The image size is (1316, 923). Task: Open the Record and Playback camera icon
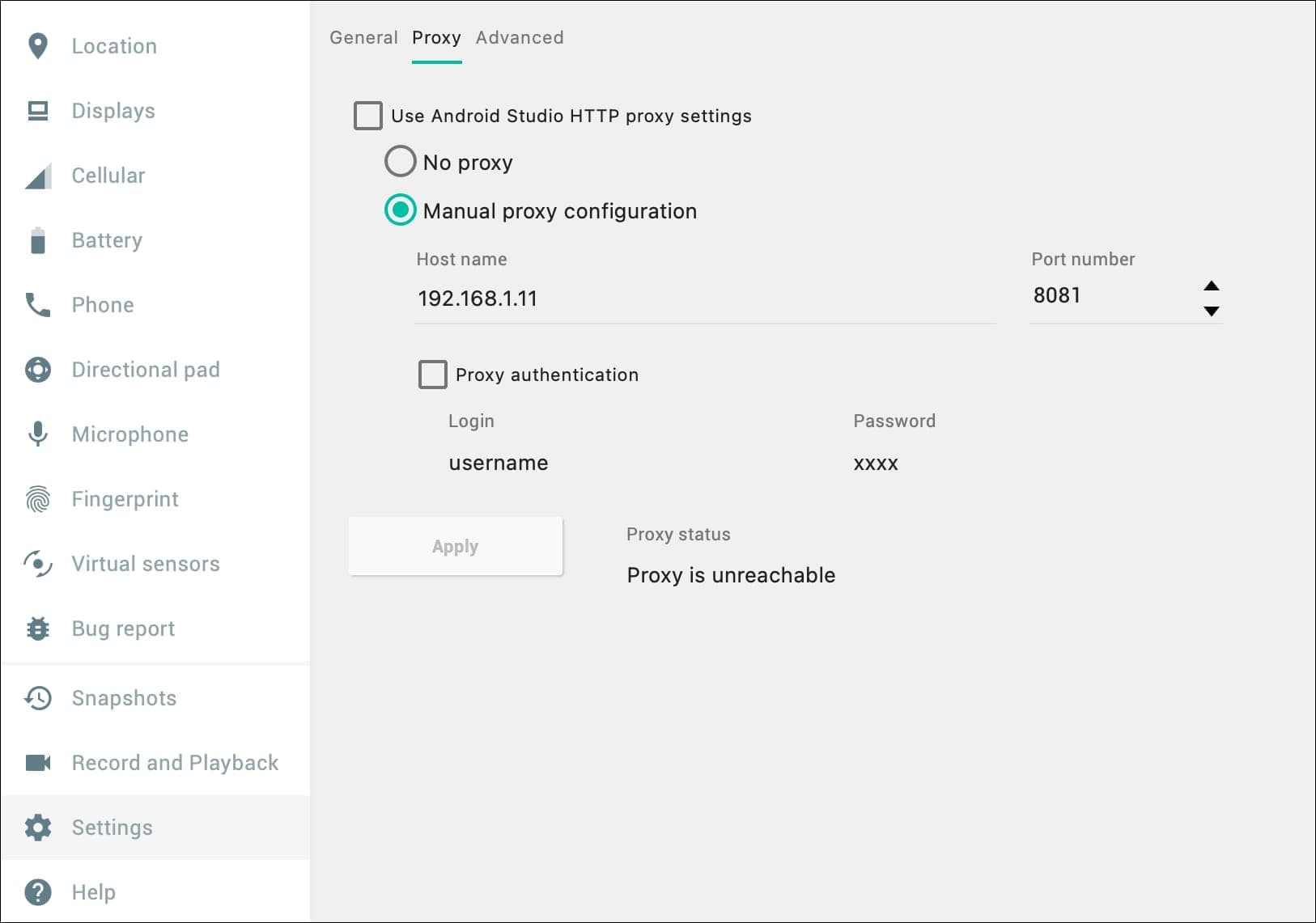tap(37, 763)
